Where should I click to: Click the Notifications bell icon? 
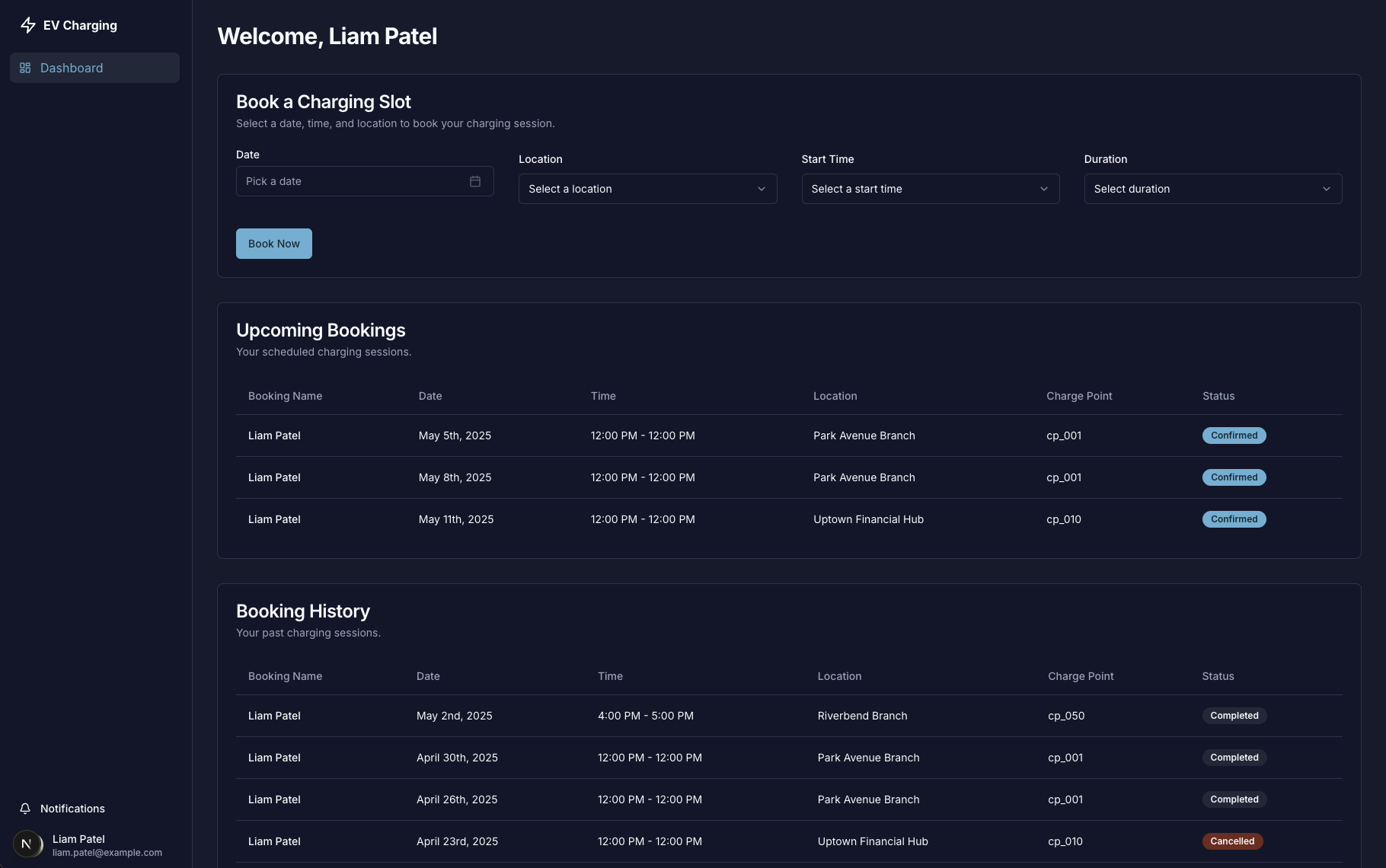pos(25,809)
